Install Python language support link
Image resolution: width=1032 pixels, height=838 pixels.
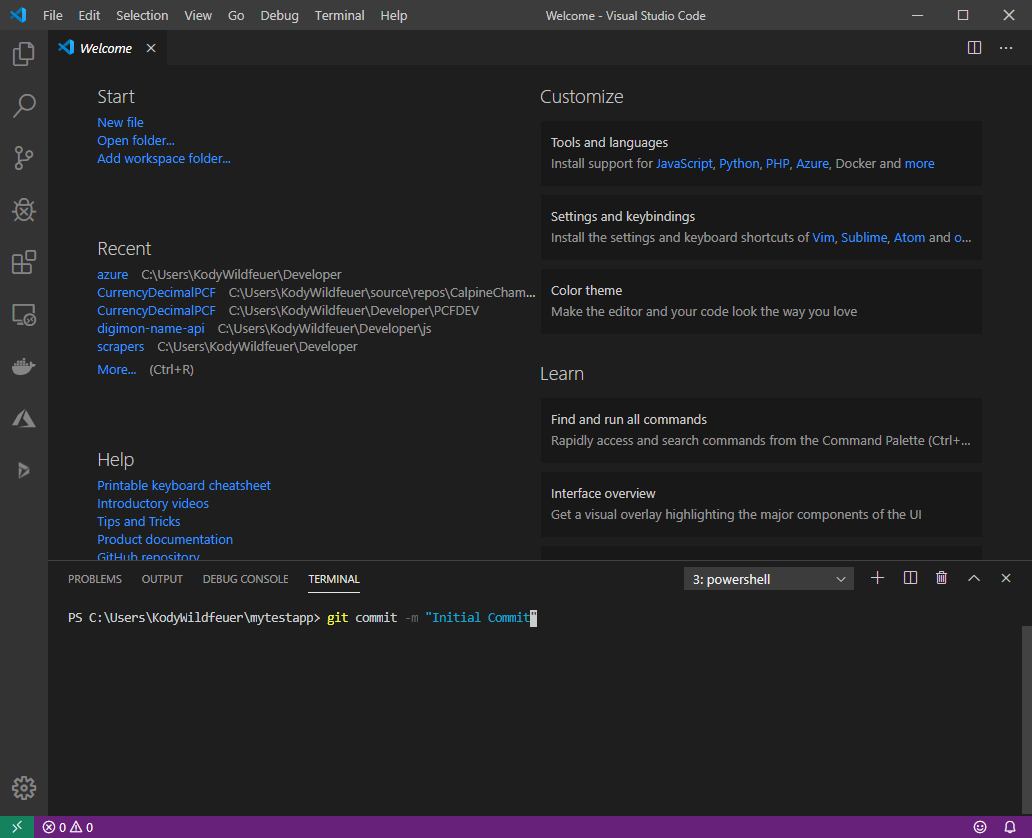(739, 163)
